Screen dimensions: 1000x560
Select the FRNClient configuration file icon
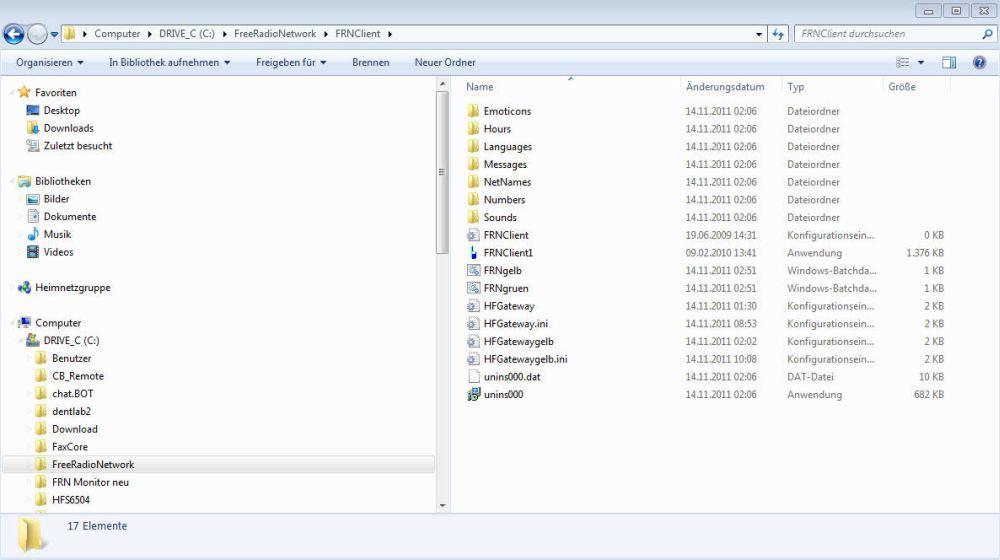(473, 235)
